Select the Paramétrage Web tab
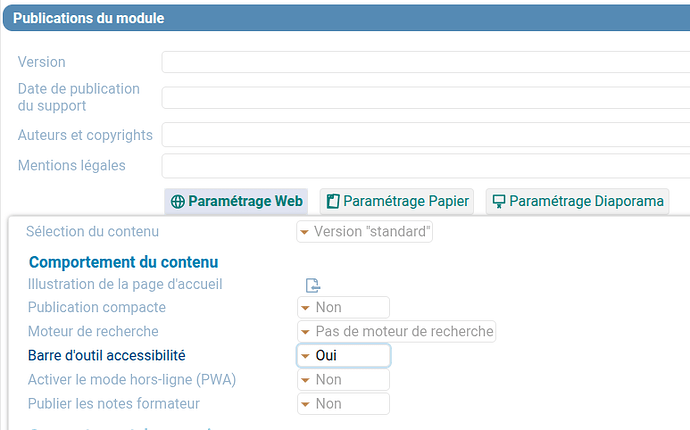Screen dimensions: 690x430 click(237, 201)
